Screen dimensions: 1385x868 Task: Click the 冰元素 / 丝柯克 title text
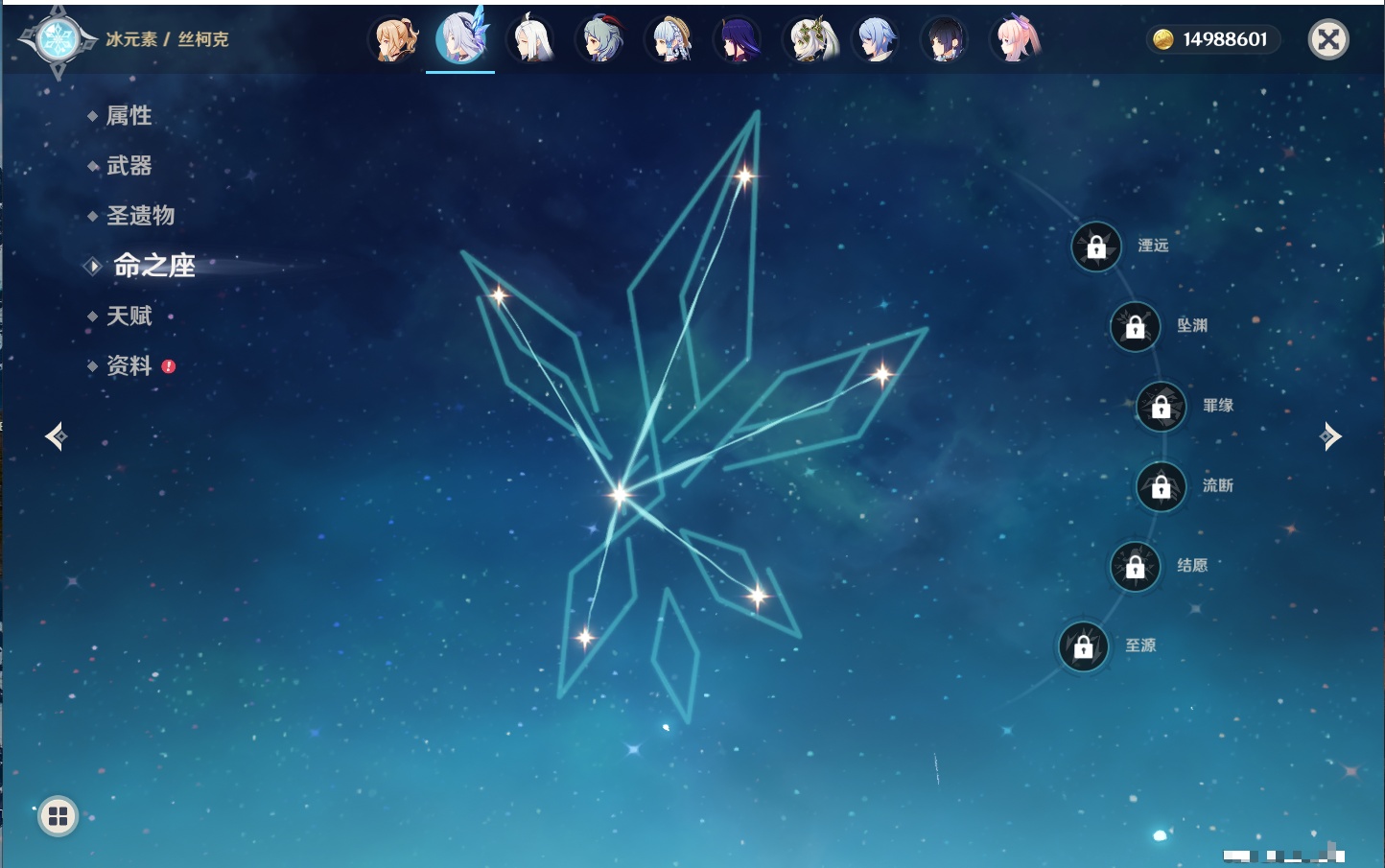[x=167, y=39]
